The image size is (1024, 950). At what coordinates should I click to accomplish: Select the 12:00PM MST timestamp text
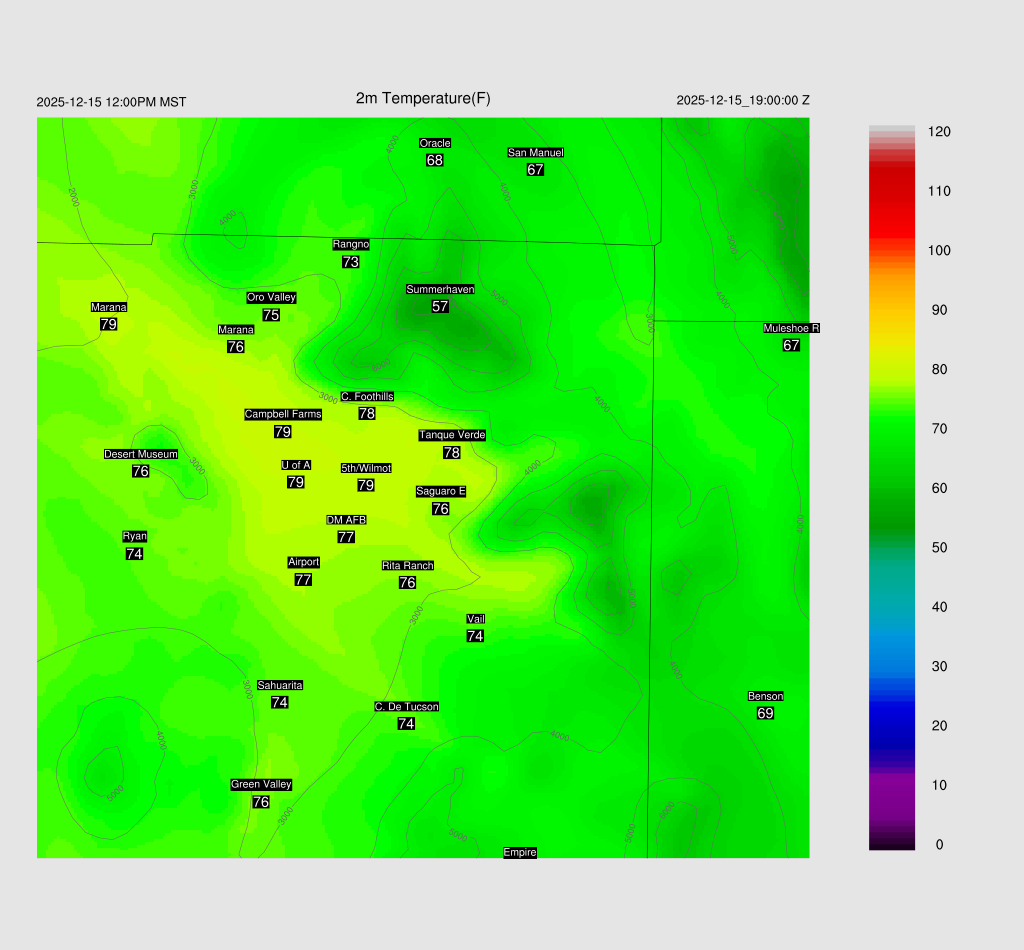tap(111, 102)
